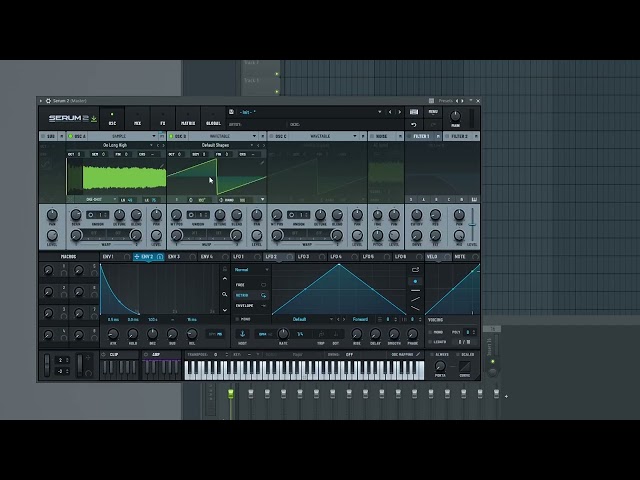Enable the OSC C oscillator
640x480 pixels.
click(x=272, y=136)
